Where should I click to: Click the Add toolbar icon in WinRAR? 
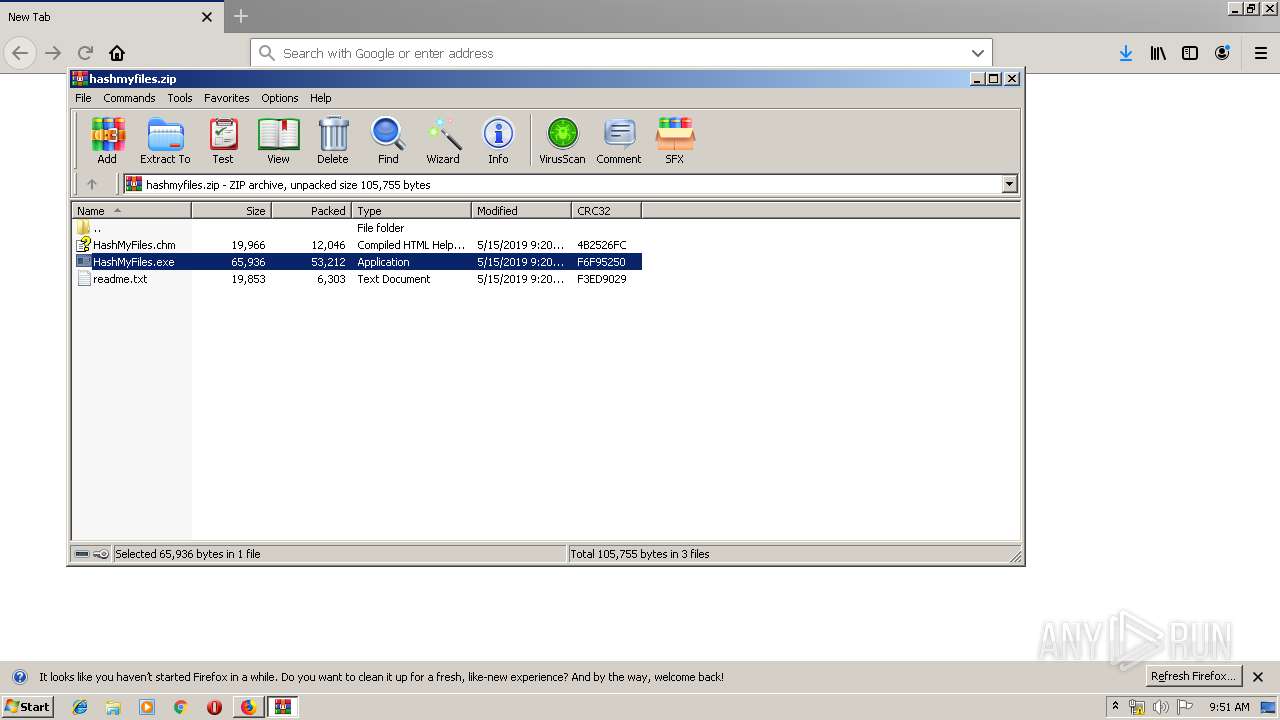[x=107, y=140]
